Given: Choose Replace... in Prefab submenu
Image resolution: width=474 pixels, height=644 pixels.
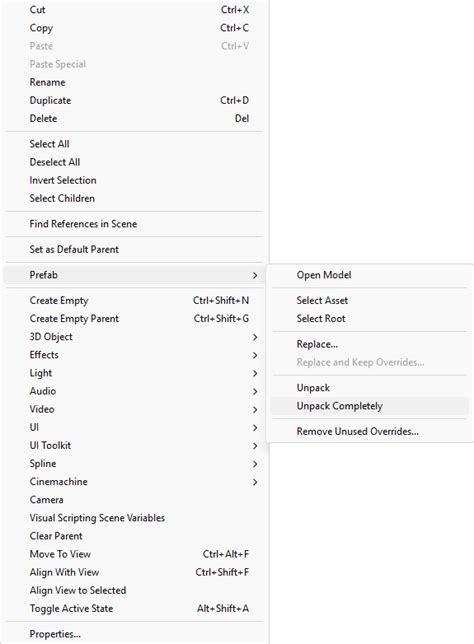Looking at the screenshot, I should pyautogui.click(x=370, y=344).
